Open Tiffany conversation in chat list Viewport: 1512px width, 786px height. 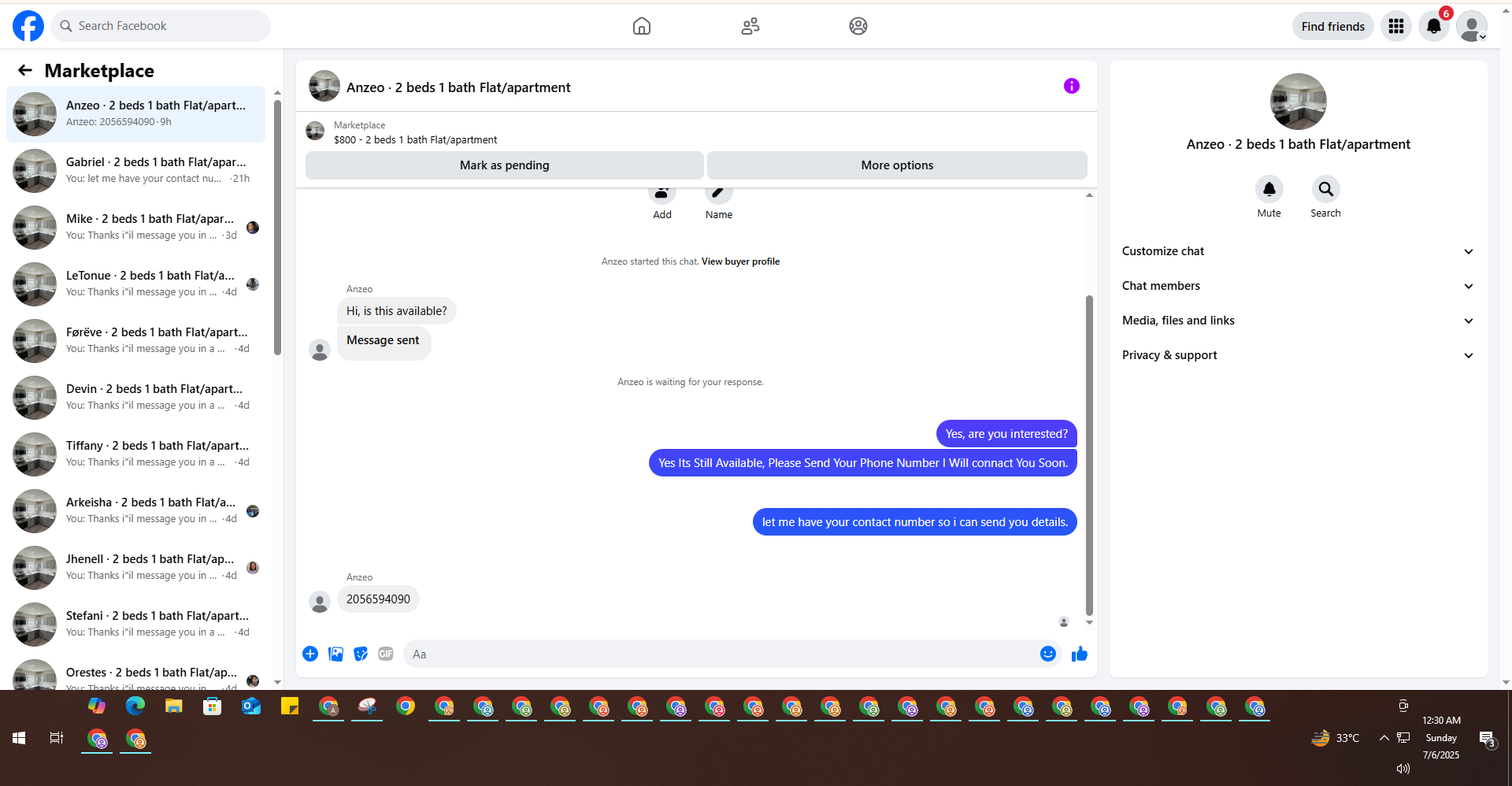pos(135,454)
